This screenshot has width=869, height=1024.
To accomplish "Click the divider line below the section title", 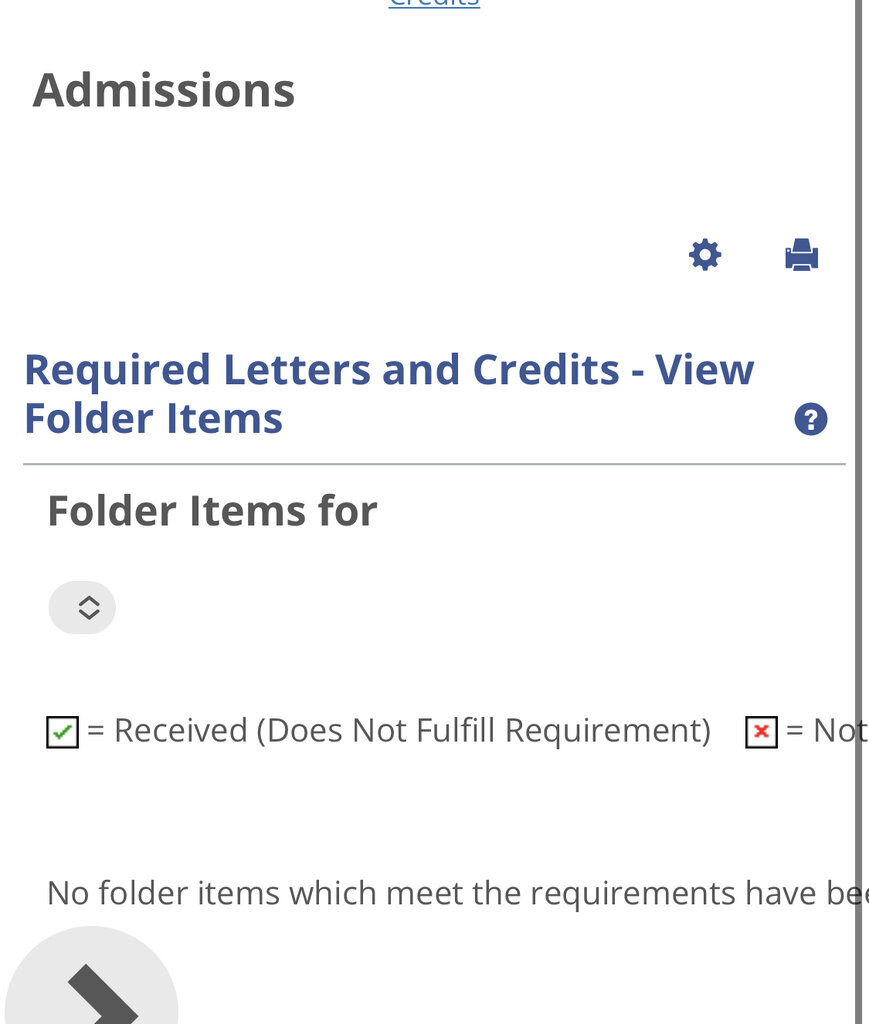I will point(434,464).
